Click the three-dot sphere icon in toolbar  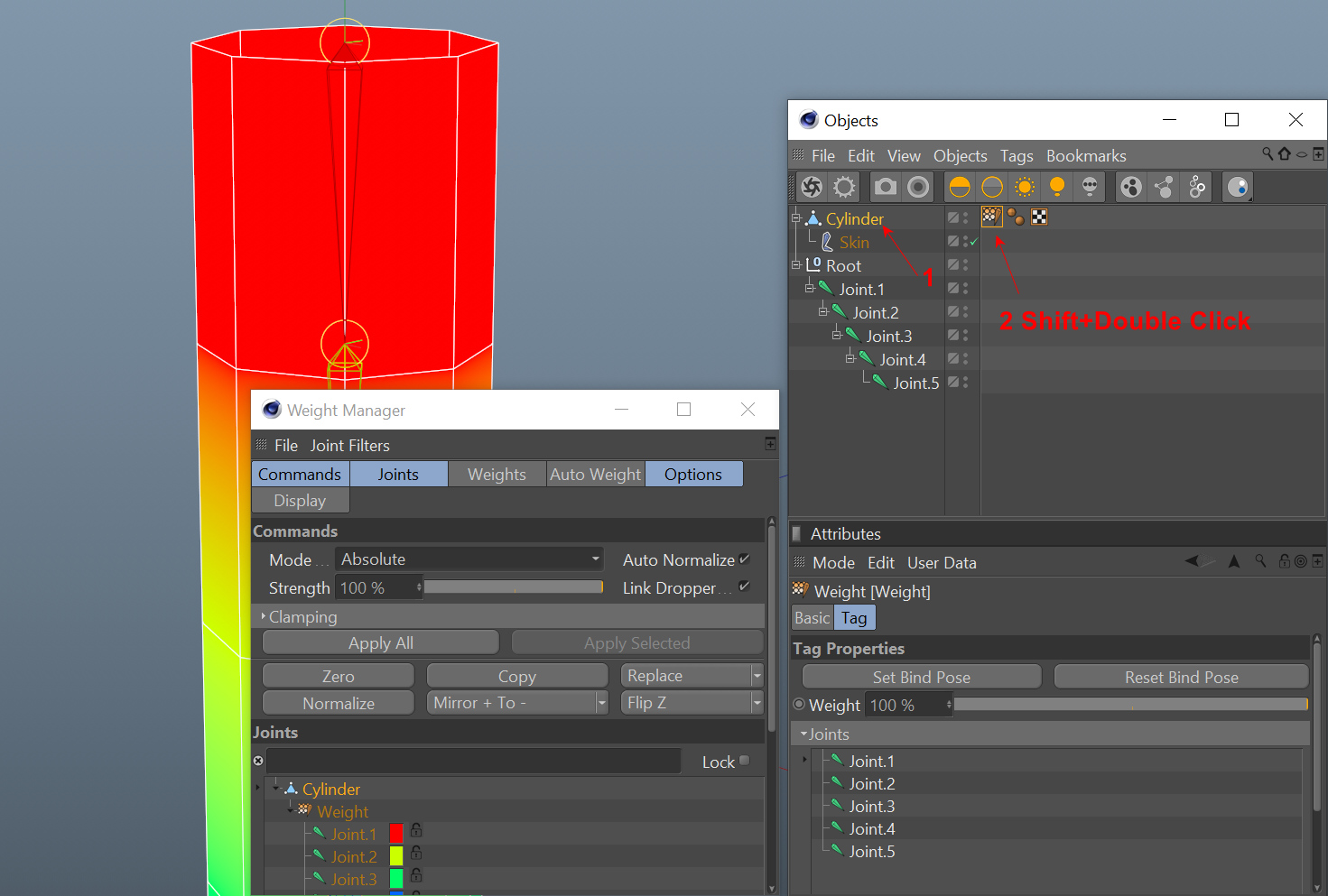point(1131,187)
